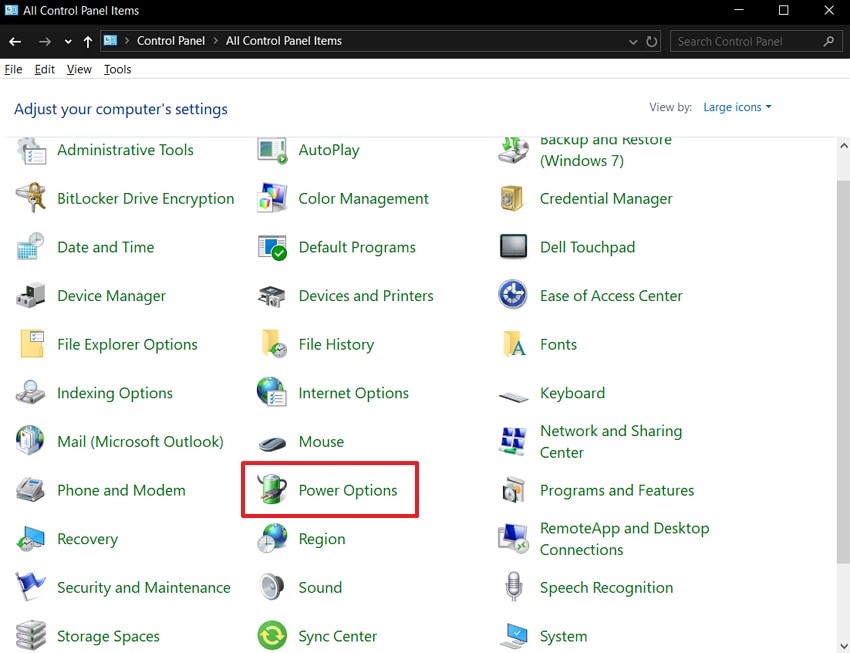Screen dimensions: 850x653
Task: Click the scrollbar down arrow
Action: click(843, 645)
